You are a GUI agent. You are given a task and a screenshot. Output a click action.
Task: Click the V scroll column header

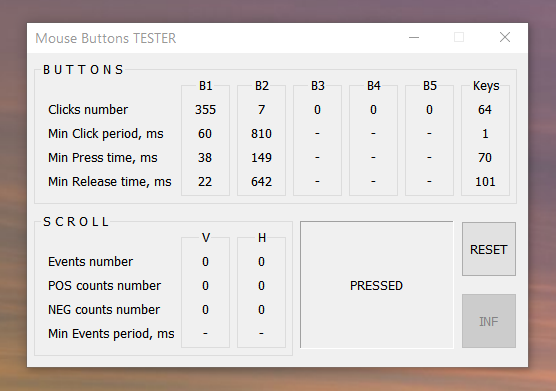click(x=206, y=238)
